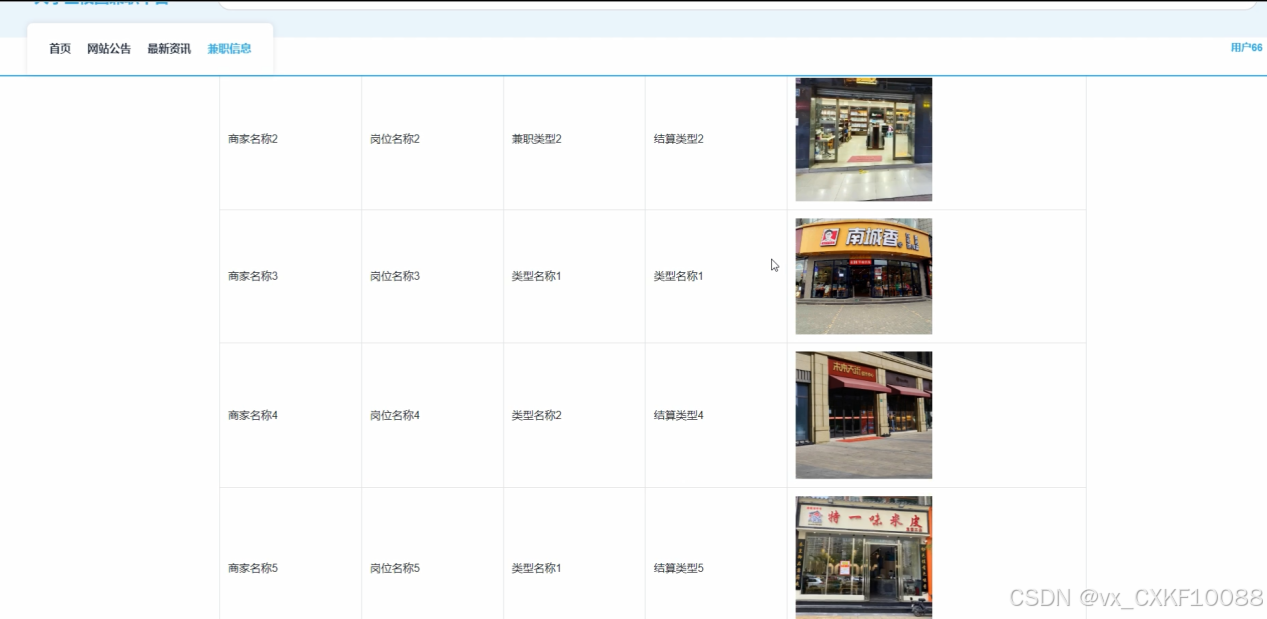Click the 岗位名称3 cell
Image resolution: width=1267 pixels, height=619 pixels.
click(x=395, y=276)
